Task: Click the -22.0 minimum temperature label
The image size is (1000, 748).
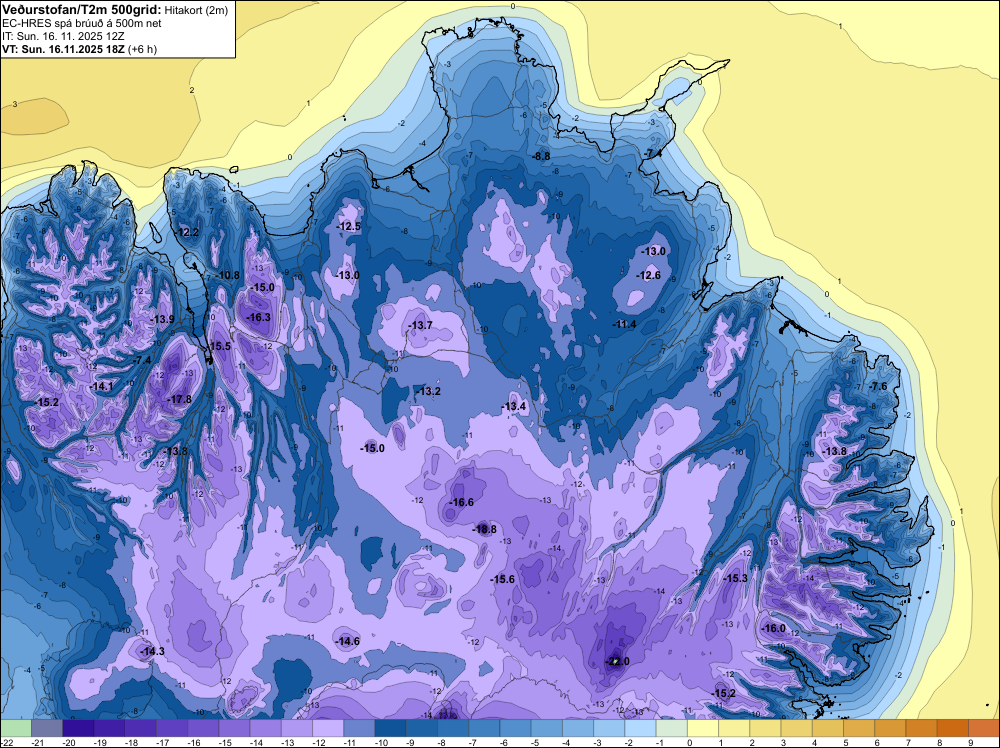Action: coord(617,661)
